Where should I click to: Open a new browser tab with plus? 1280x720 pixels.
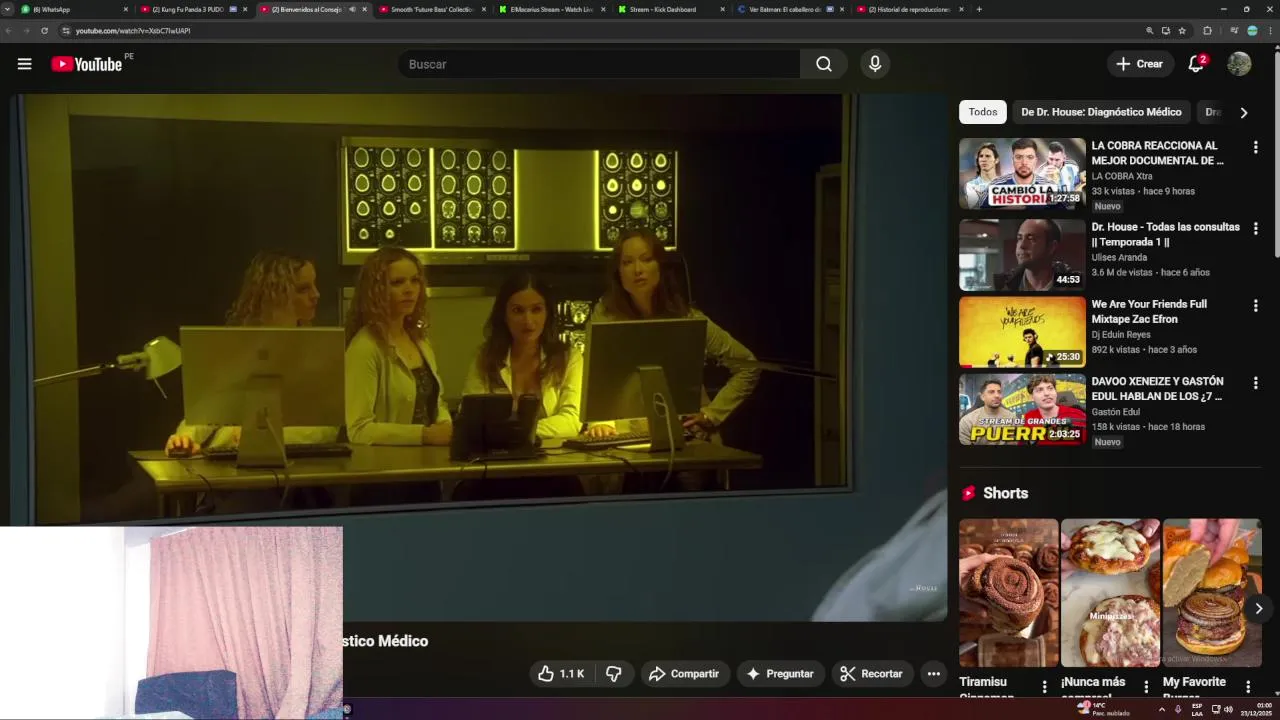[979, 9]
